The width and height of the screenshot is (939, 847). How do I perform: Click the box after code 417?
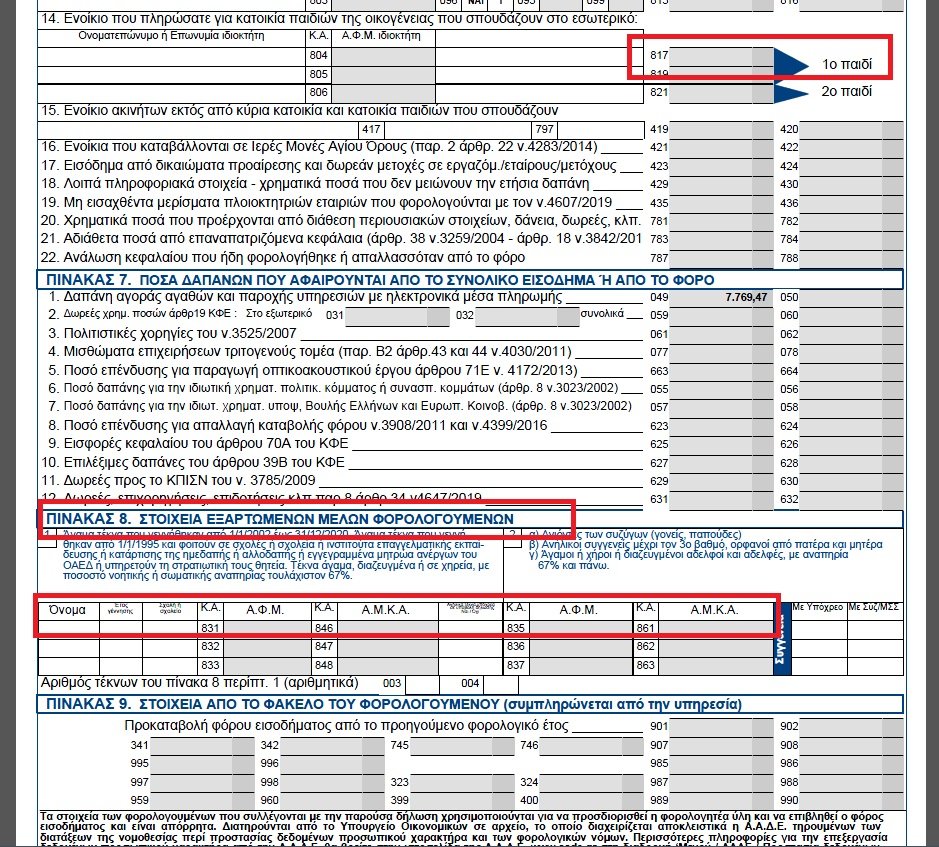point(457,129)
